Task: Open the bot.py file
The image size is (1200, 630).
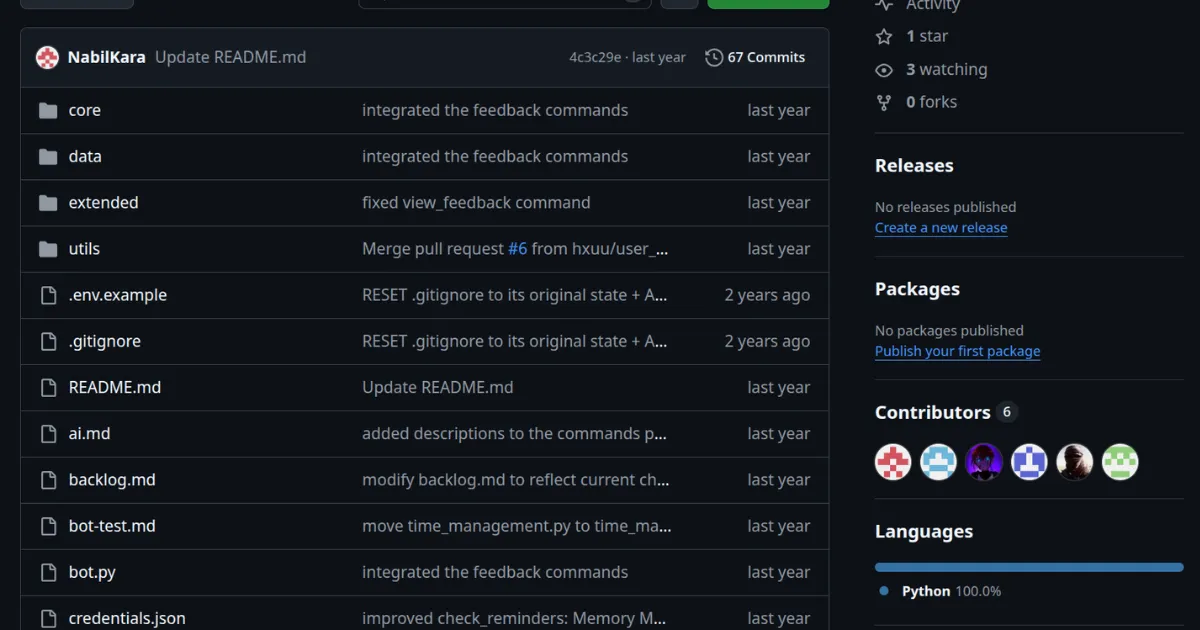Action: point(92,572)
